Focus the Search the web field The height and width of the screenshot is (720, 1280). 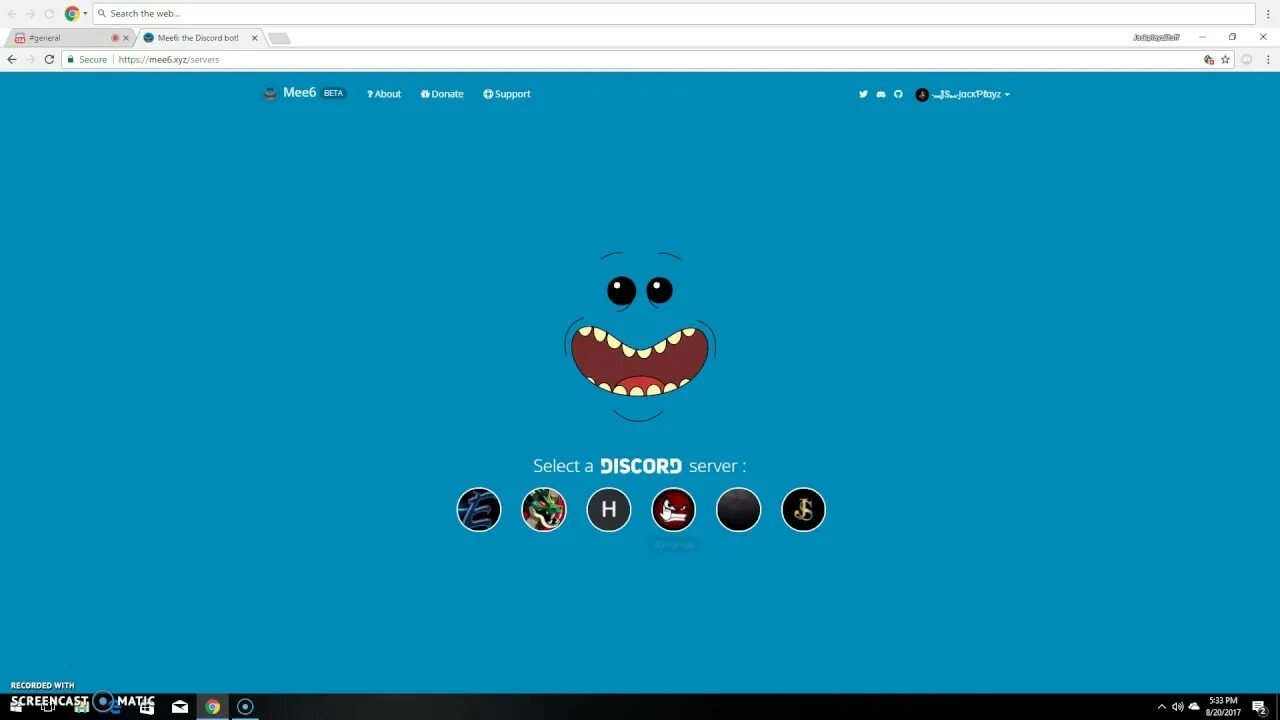(674, 14)
